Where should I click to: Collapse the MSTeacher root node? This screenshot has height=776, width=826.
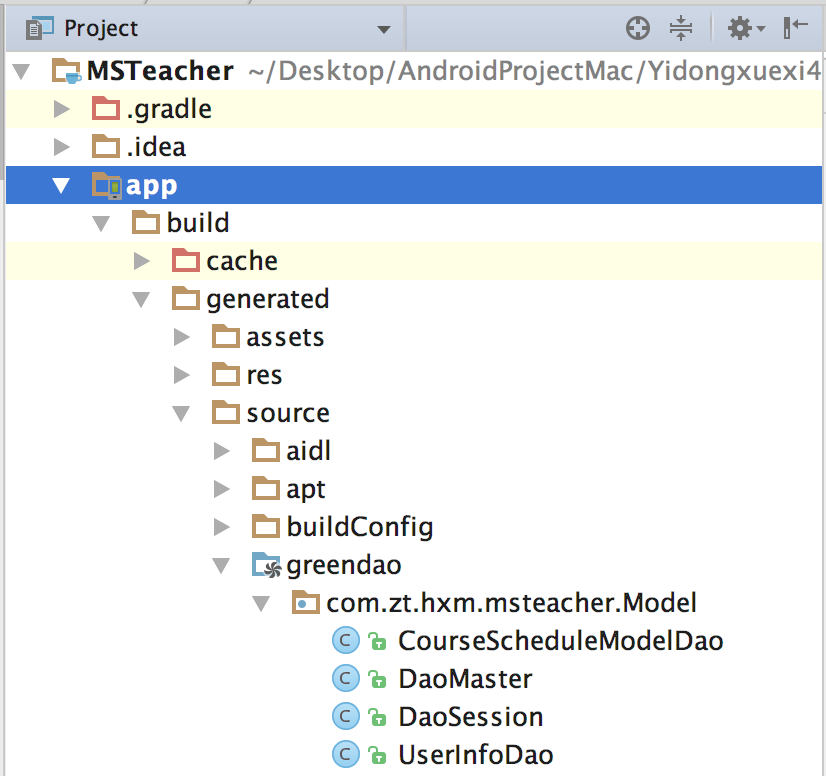click(x=22, y=71)
